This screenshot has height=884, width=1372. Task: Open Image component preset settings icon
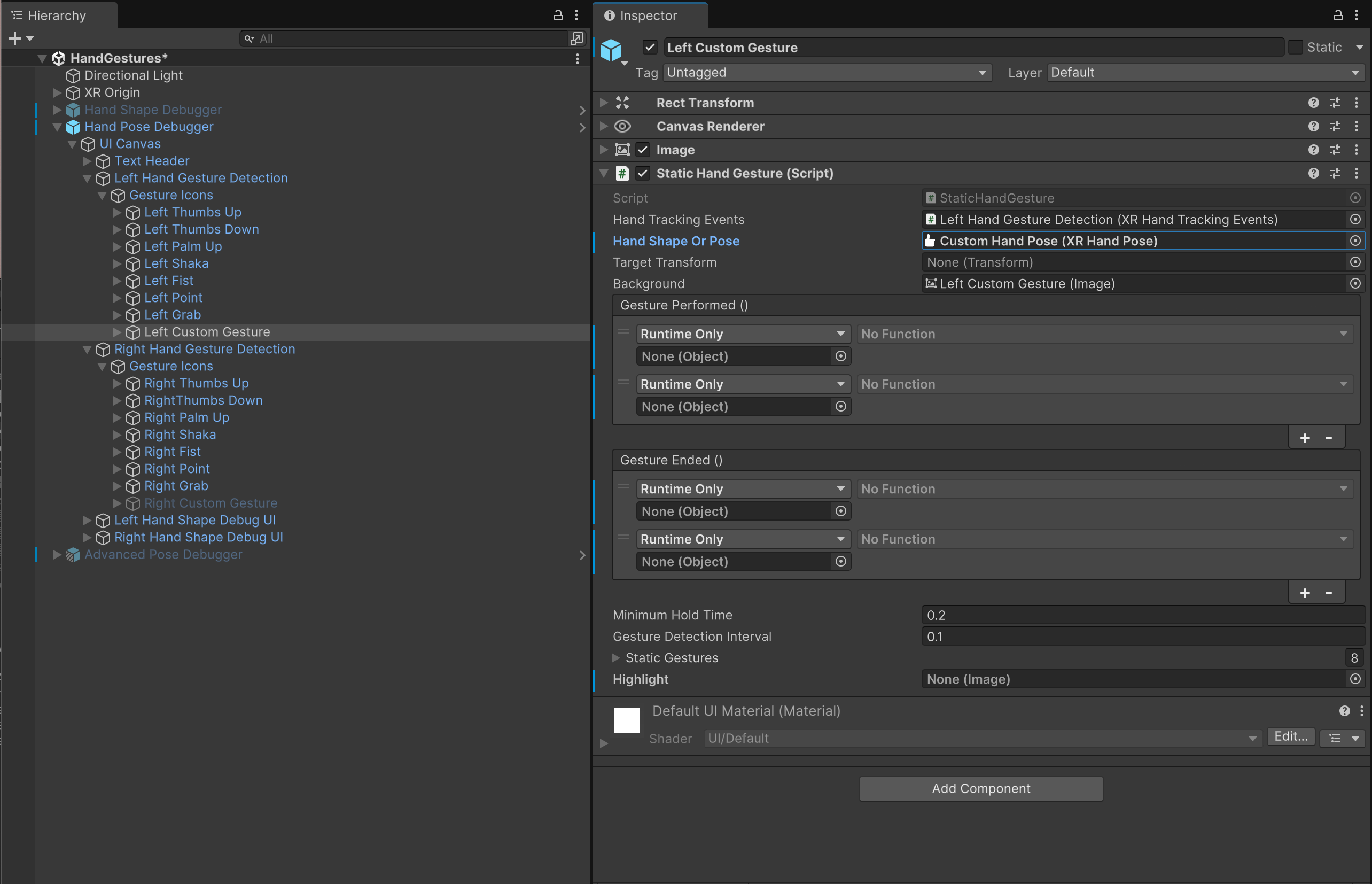pos(1335,150)
